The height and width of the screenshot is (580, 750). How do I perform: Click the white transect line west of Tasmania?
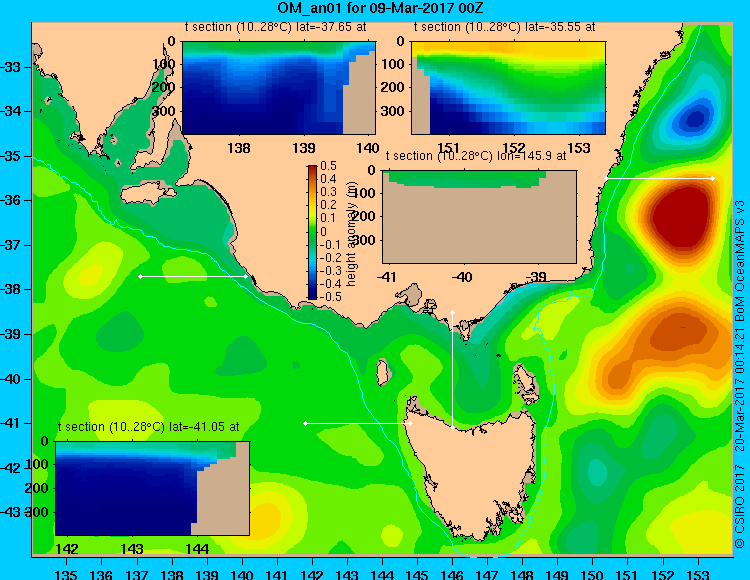(358, 423)
